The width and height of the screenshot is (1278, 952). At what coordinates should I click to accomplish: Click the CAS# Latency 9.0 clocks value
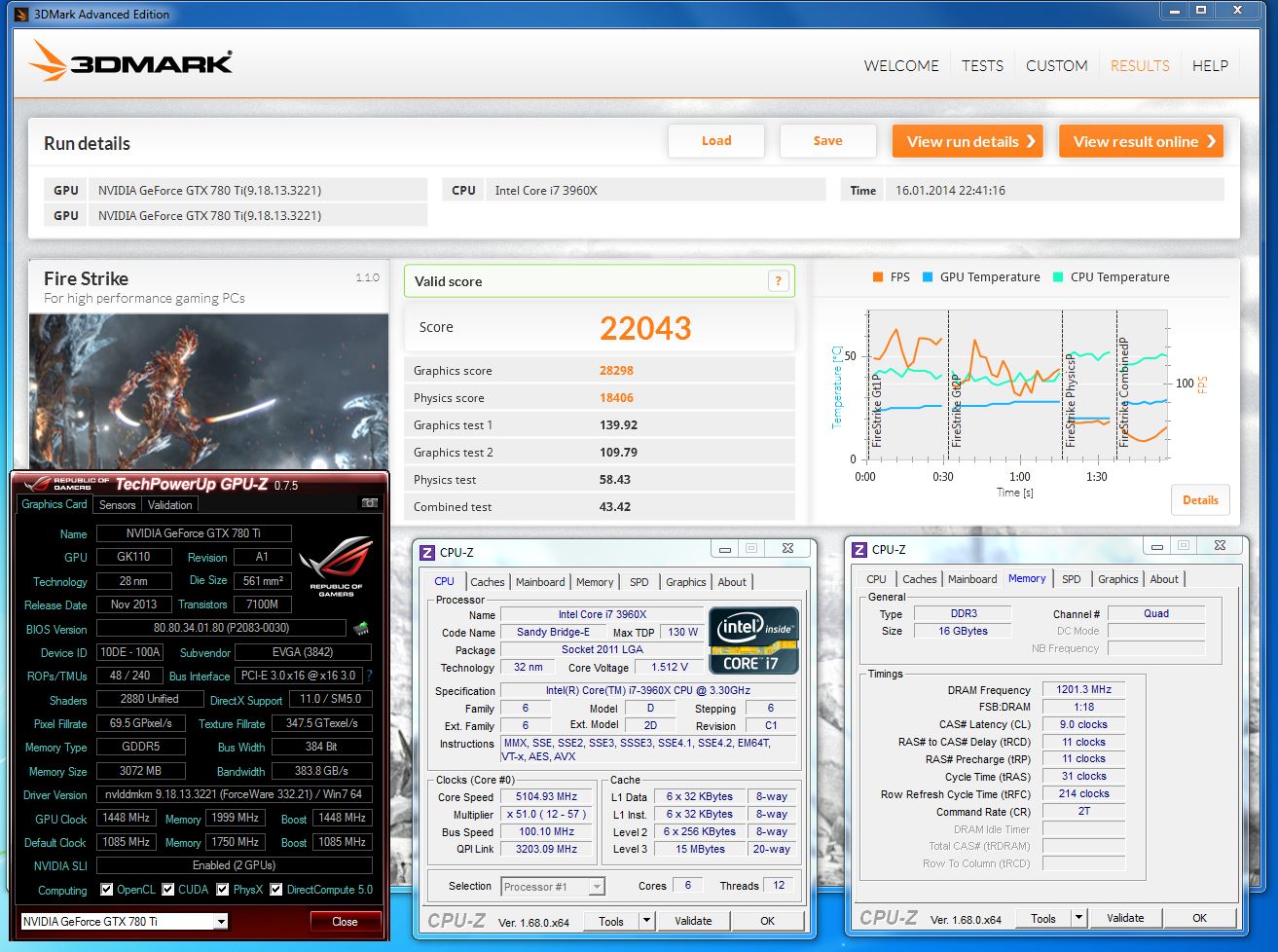click(x=1084, y=724)
